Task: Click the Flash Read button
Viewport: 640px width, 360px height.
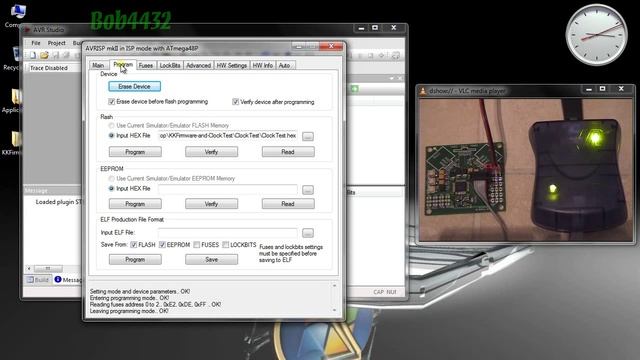Action: pyautogui.click(x=288, y=152)
